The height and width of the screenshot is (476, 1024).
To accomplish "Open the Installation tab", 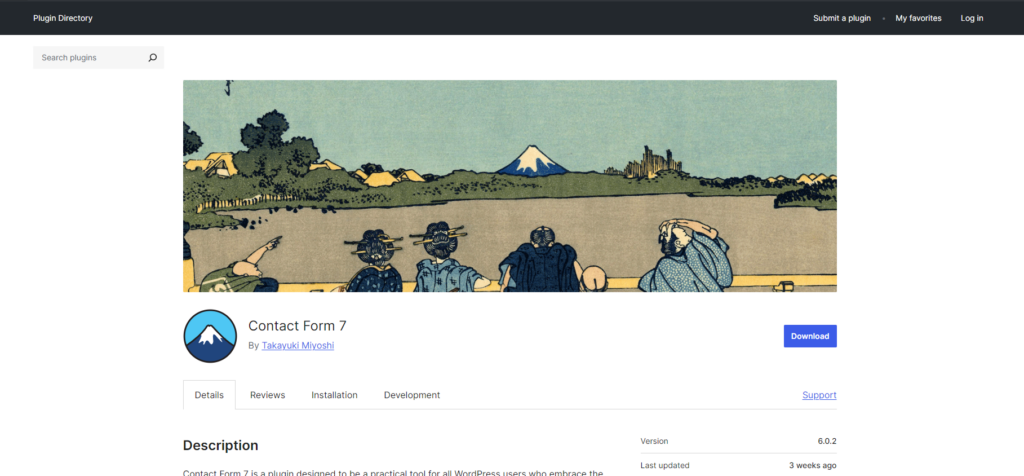I will pos(334,395).
